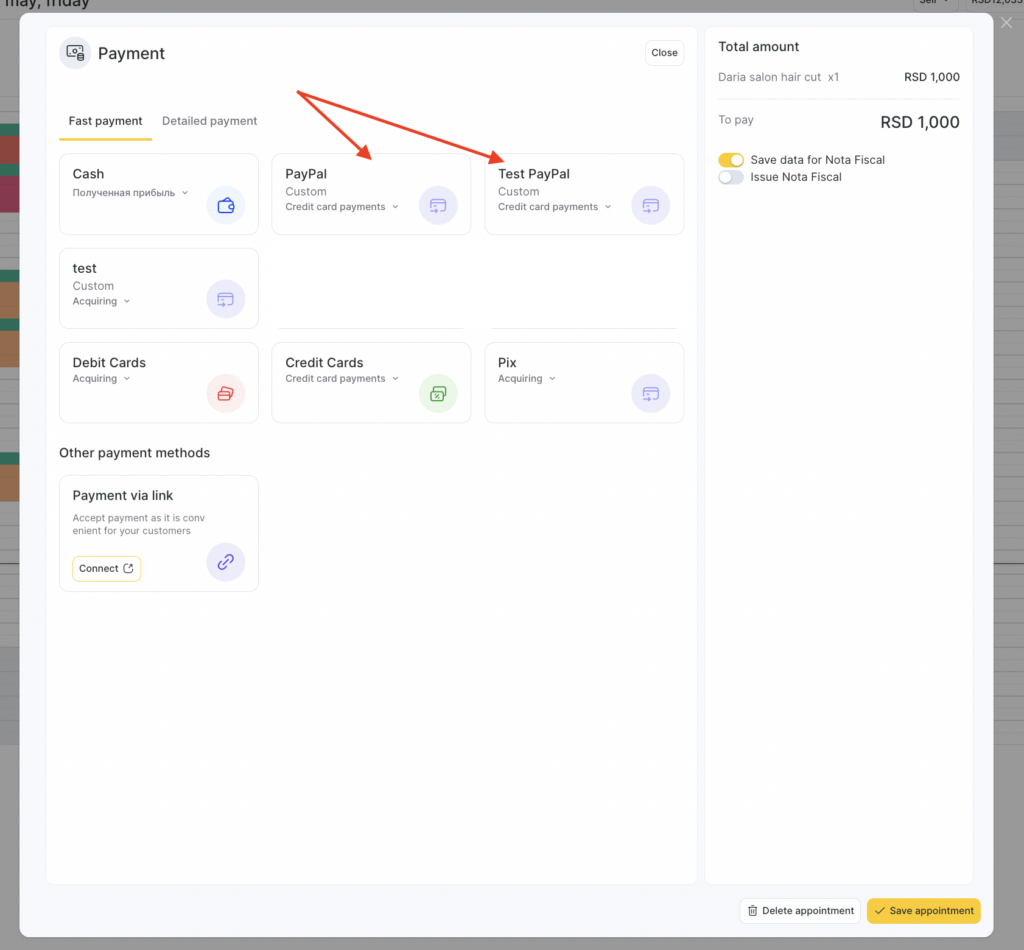
Task: Expand Credit Cards account dropdown
Action: pos(342,379)
